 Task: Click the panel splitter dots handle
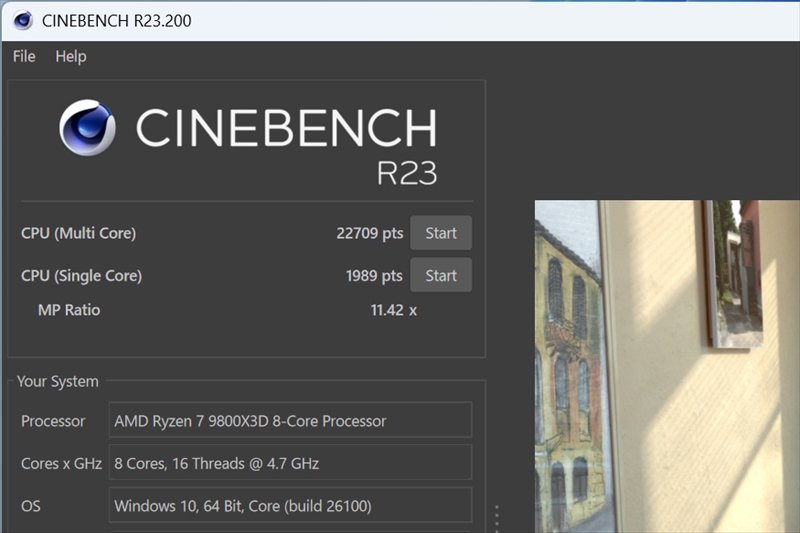[496, 518]
